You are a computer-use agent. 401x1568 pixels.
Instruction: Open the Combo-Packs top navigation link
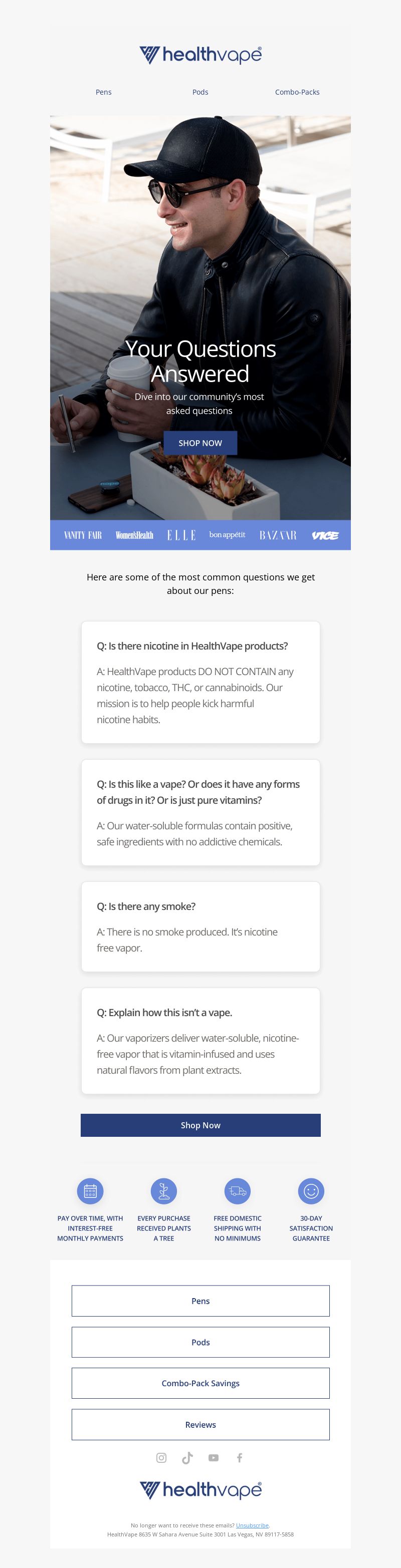tap(297, 92)
